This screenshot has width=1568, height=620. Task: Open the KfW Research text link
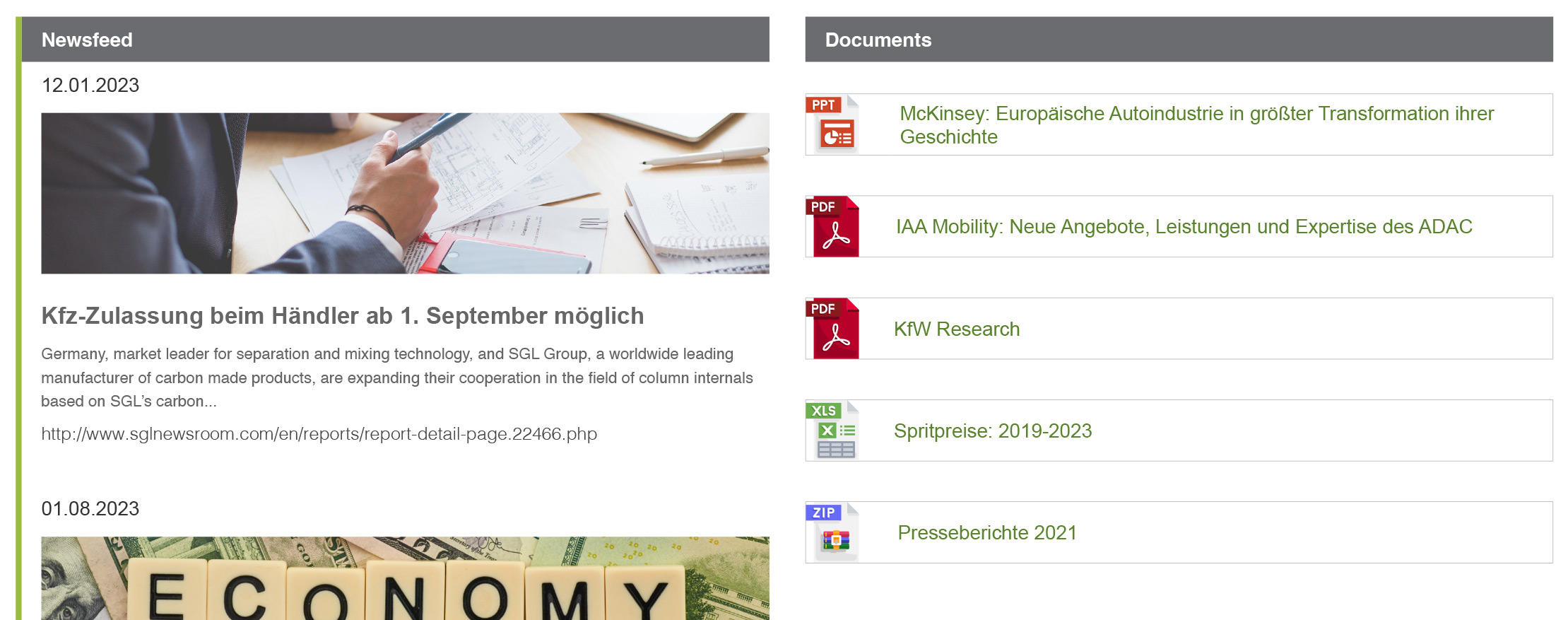956,329
